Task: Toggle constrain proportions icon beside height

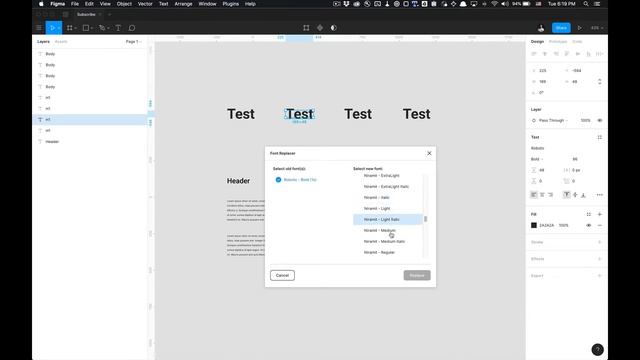Action: [600, 82]
